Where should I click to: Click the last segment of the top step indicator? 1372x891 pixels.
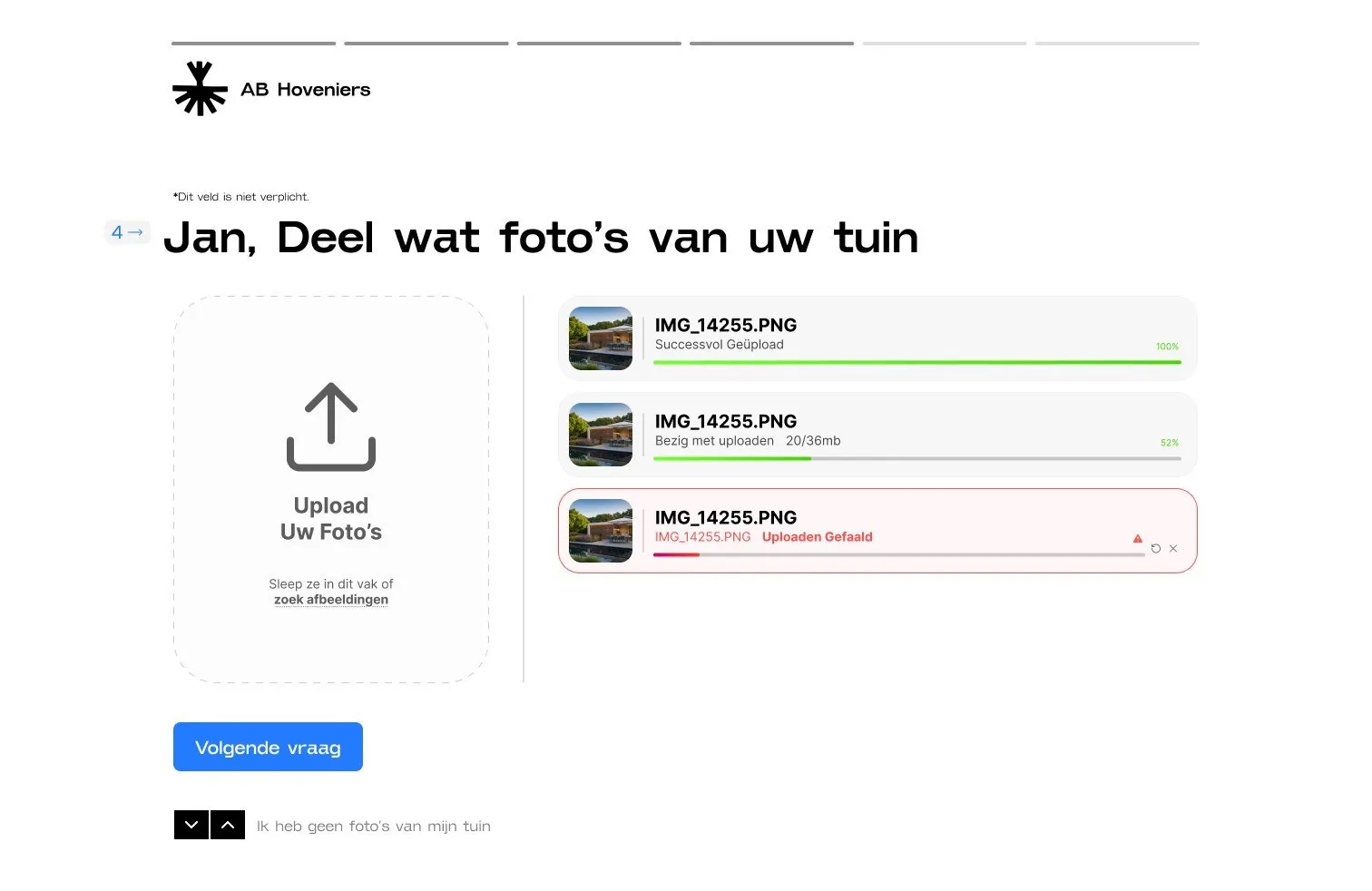tap(1117, 44)
